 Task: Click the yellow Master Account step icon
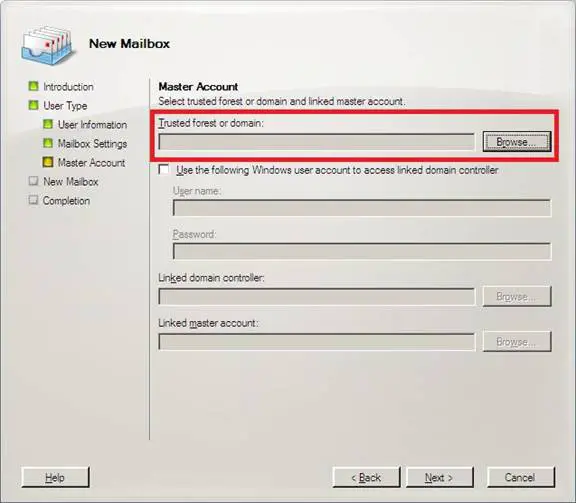coord(48,162)
